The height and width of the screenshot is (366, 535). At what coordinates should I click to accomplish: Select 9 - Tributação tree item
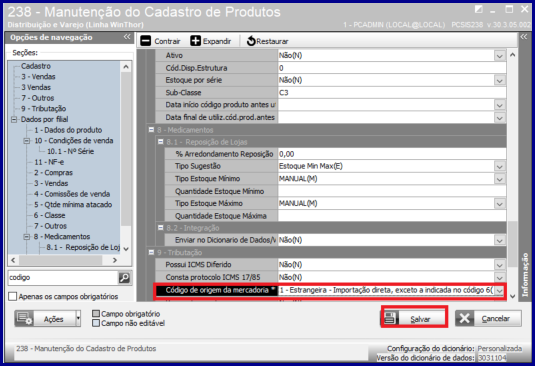coord(43,108)
